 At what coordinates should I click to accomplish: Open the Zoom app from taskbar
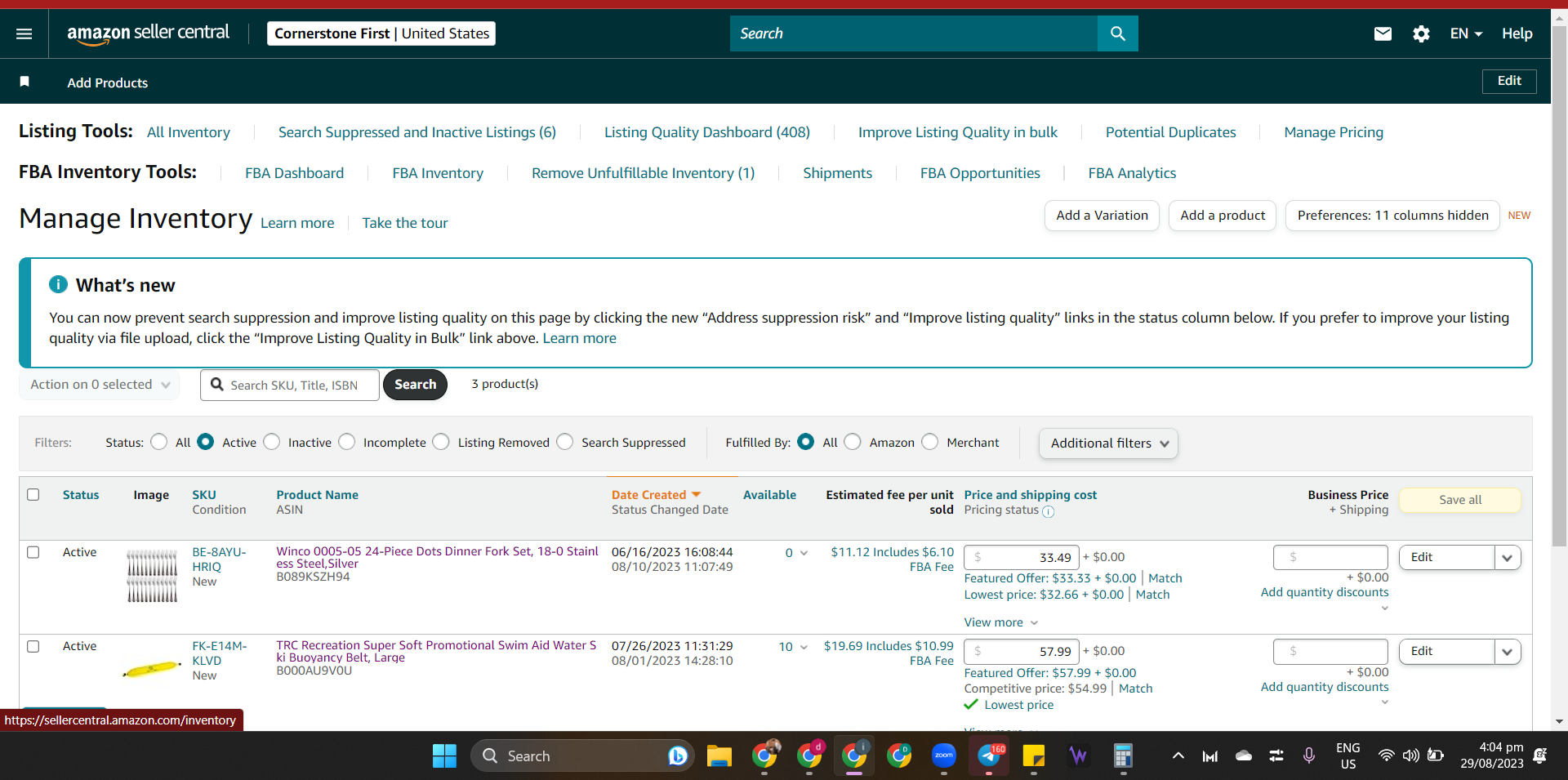pos(944,755)
